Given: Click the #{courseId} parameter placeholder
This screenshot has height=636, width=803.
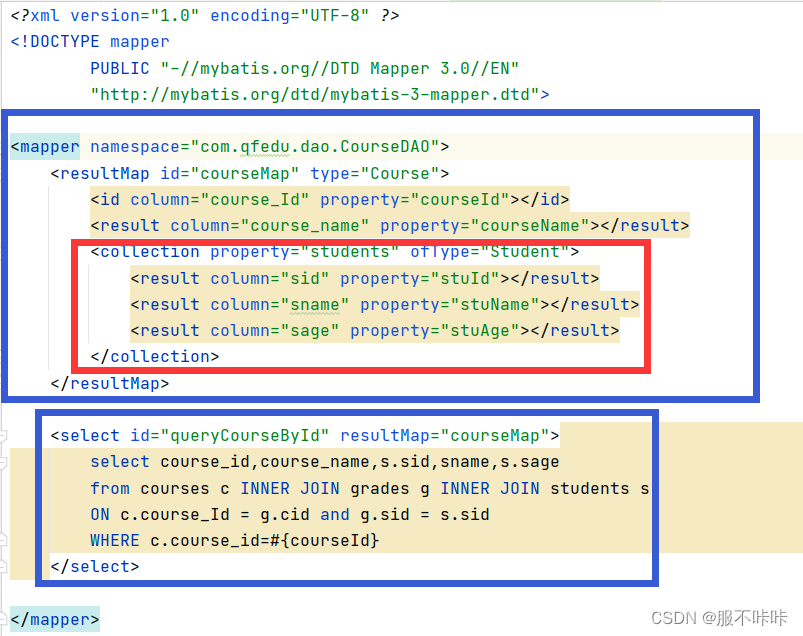Looking at the screenshot, I should click(x=325, y=541).
